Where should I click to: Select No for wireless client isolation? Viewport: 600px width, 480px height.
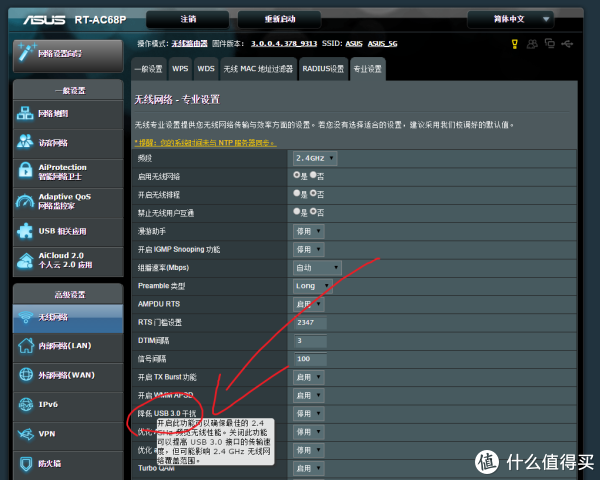point(313,211)
